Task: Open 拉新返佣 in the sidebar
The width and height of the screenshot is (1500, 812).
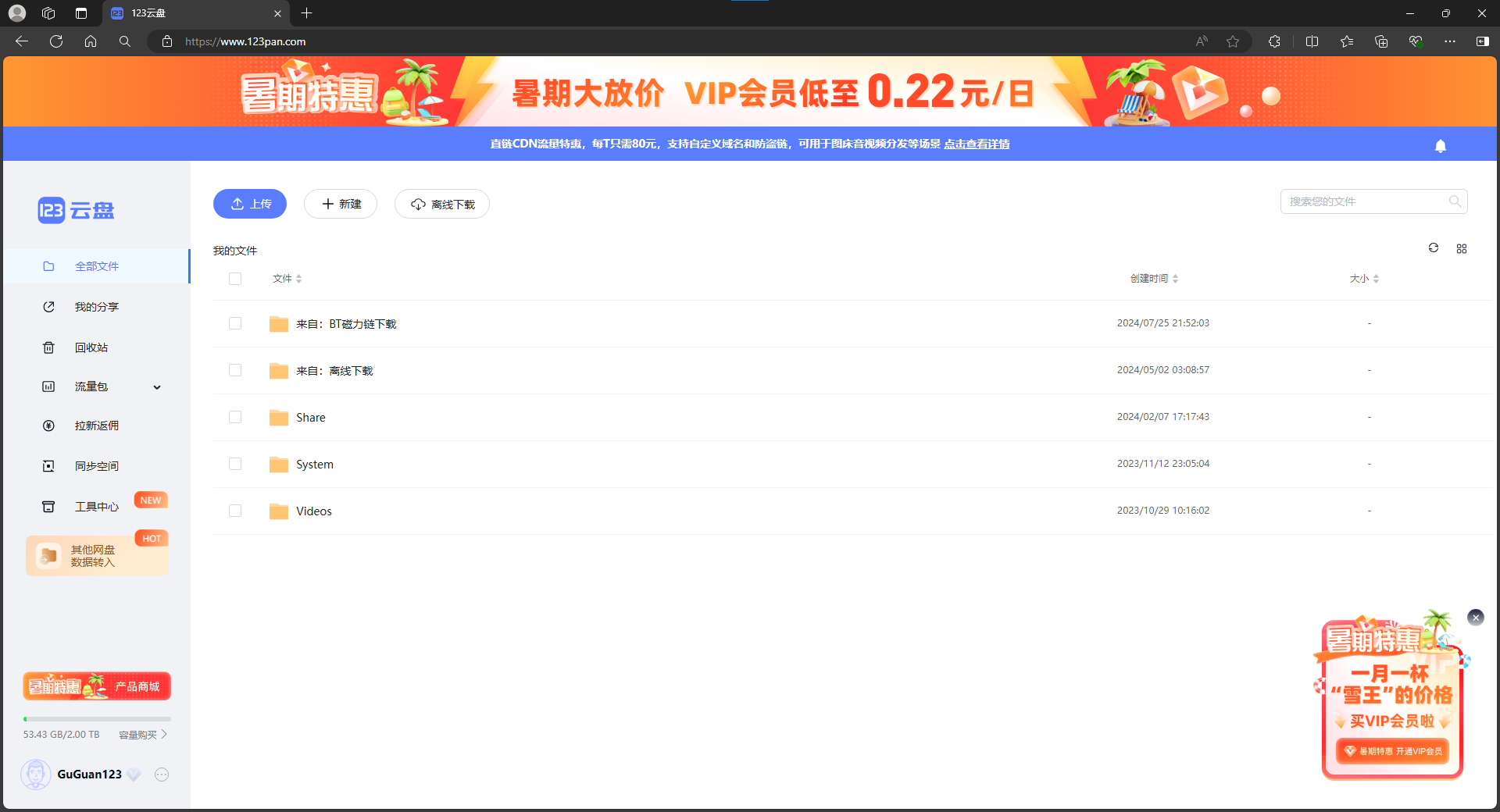Action: (96, 426)
